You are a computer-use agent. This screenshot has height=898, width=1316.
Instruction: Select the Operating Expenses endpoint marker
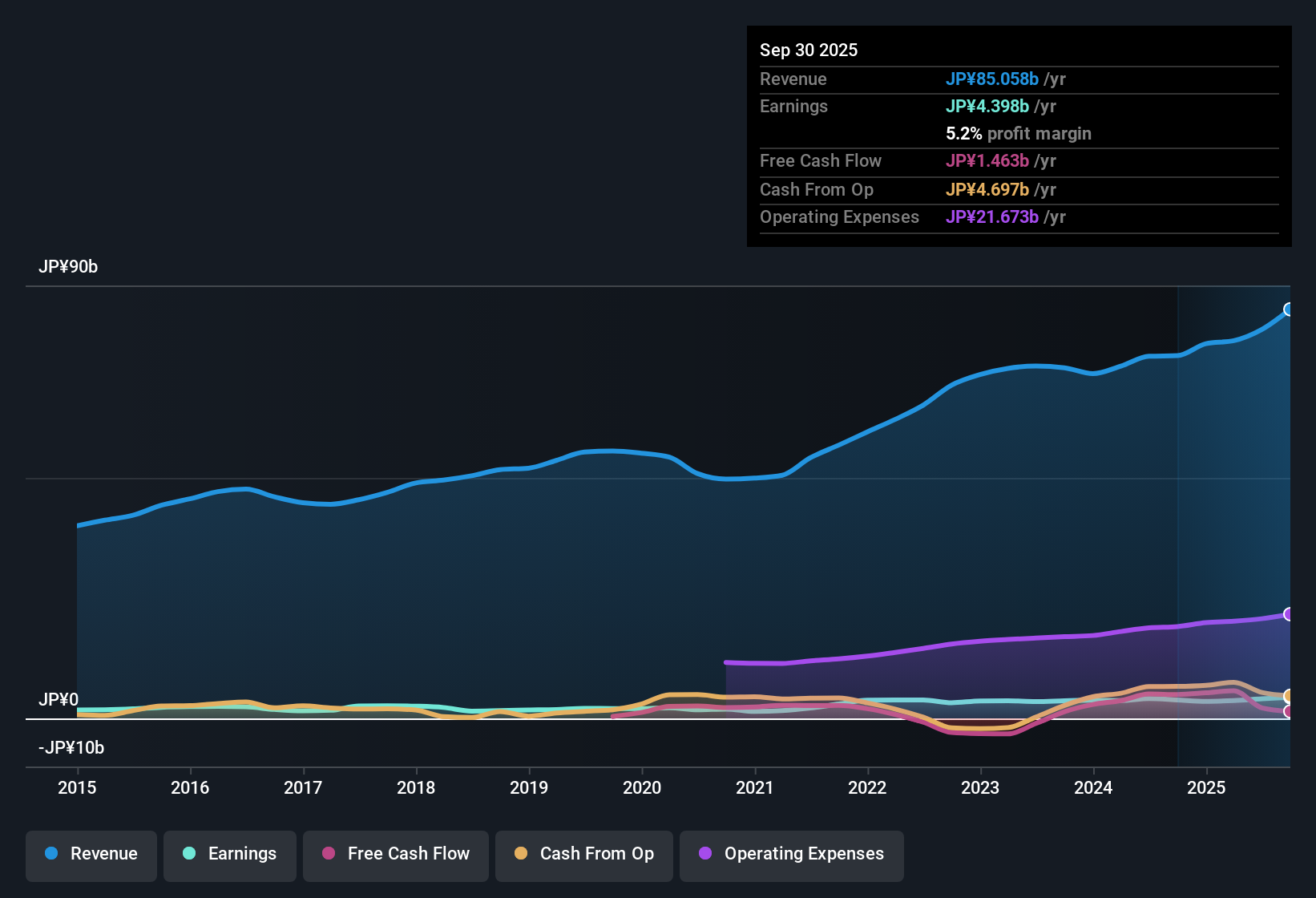coord(1290,614)
